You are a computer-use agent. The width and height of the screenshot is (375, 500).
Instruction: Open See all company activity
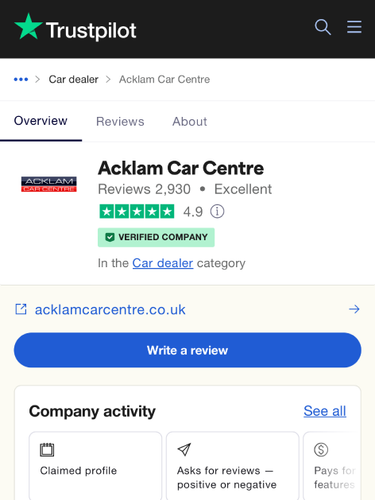325,411
